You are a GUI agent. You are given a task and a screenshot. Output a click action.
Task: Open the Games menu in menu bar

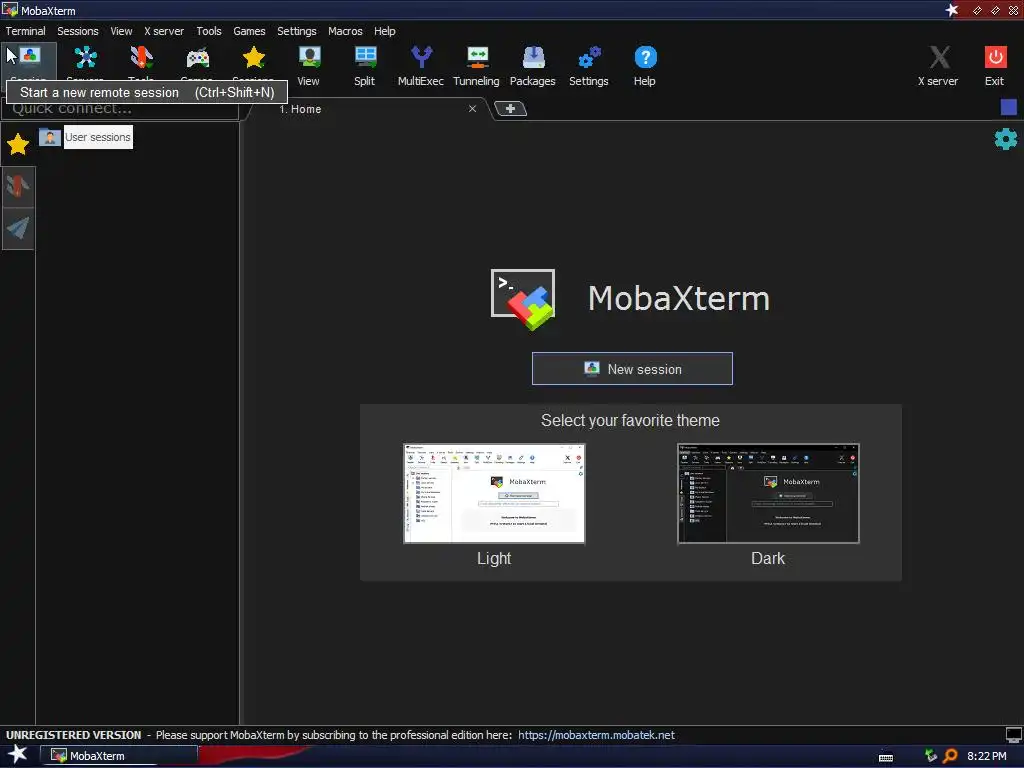point(249,31)
